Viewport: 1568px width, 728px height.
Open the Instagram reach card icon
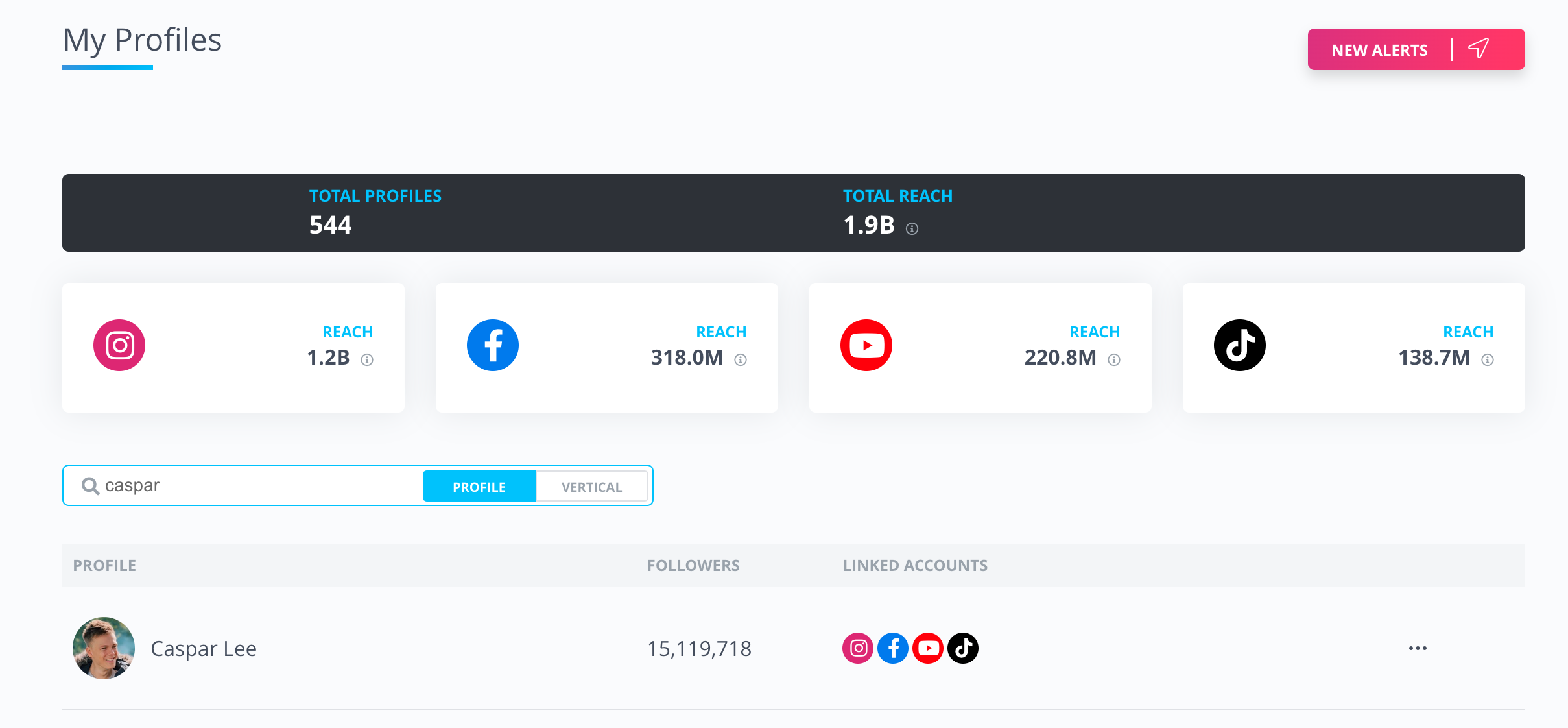pos(119,345)
